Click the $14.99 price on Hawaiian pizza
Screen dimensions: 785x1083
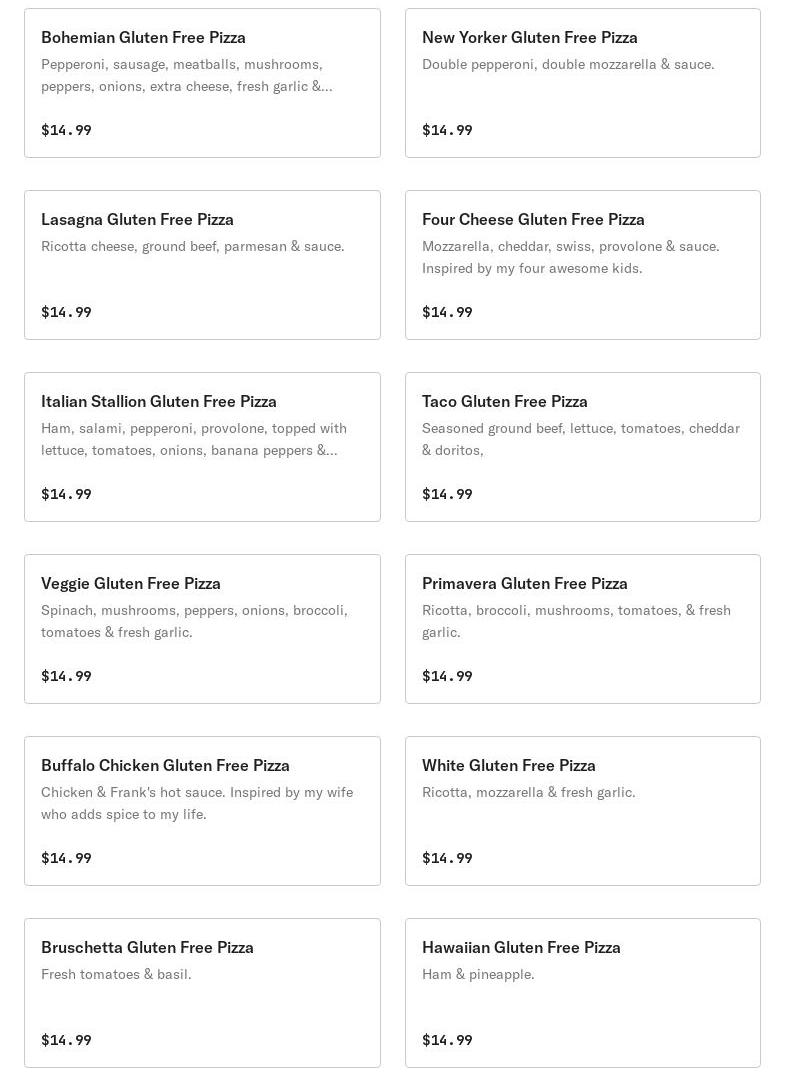point(447,1040)
